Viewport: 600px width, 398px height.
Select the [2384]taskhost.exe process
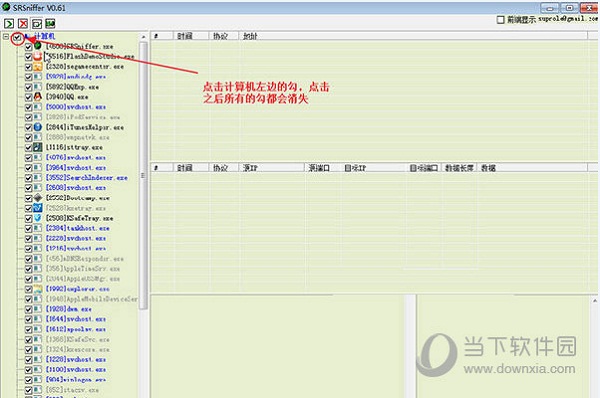(x=78, y=228)
